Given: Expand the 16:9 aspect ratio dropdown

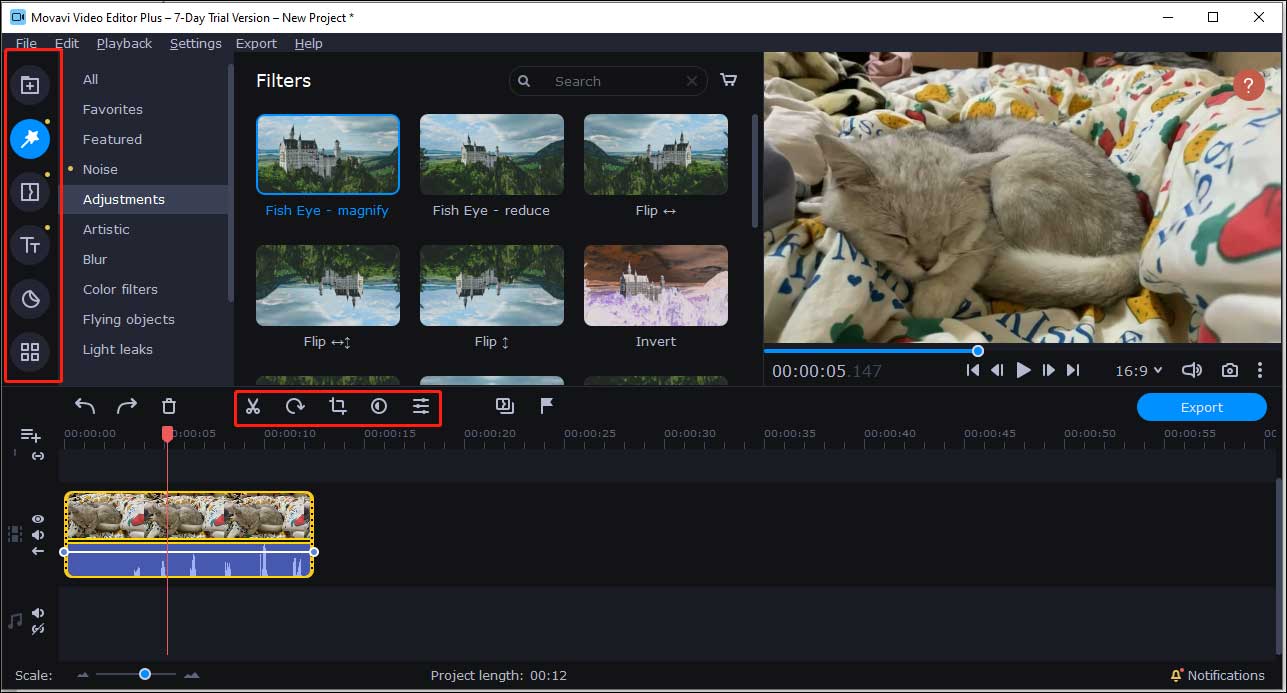Looking at the screenshot, I should (x=1139, y=370).
